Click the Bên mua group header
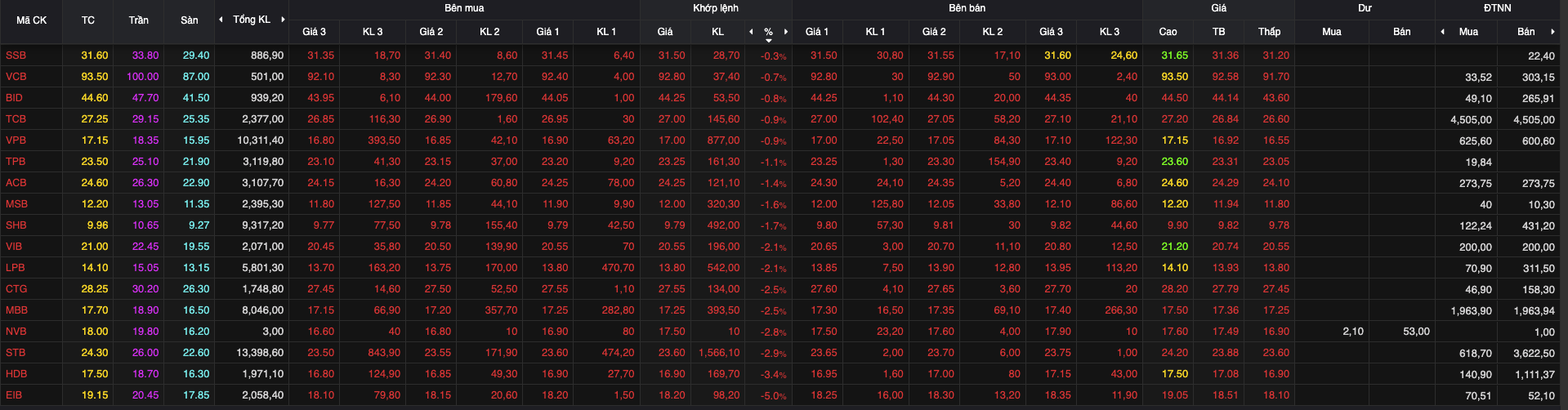1568x410 pixels. tap(464, 8)
